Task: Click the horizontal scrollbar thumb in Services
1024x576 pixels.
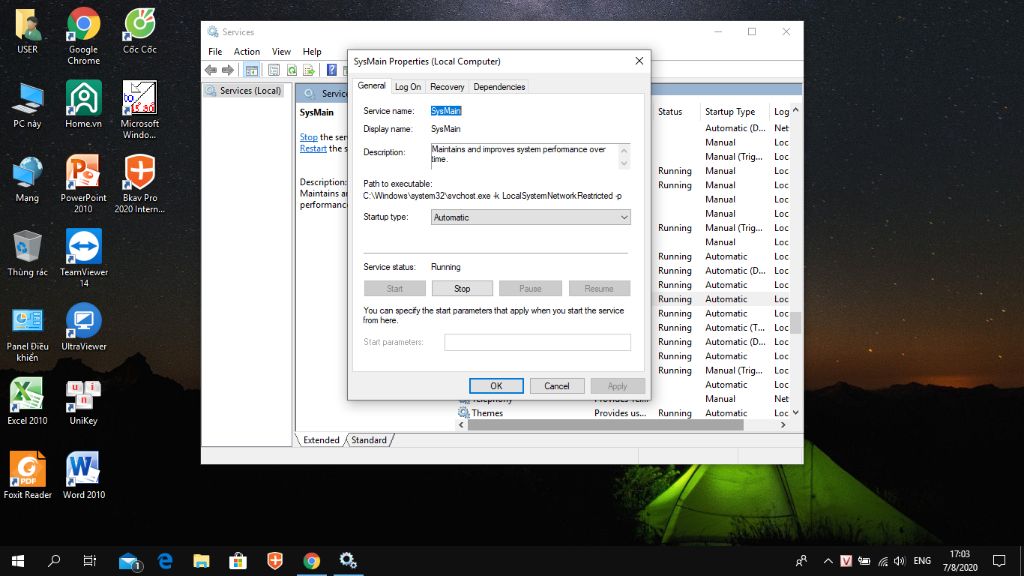Action: click(x=605, y=425)
